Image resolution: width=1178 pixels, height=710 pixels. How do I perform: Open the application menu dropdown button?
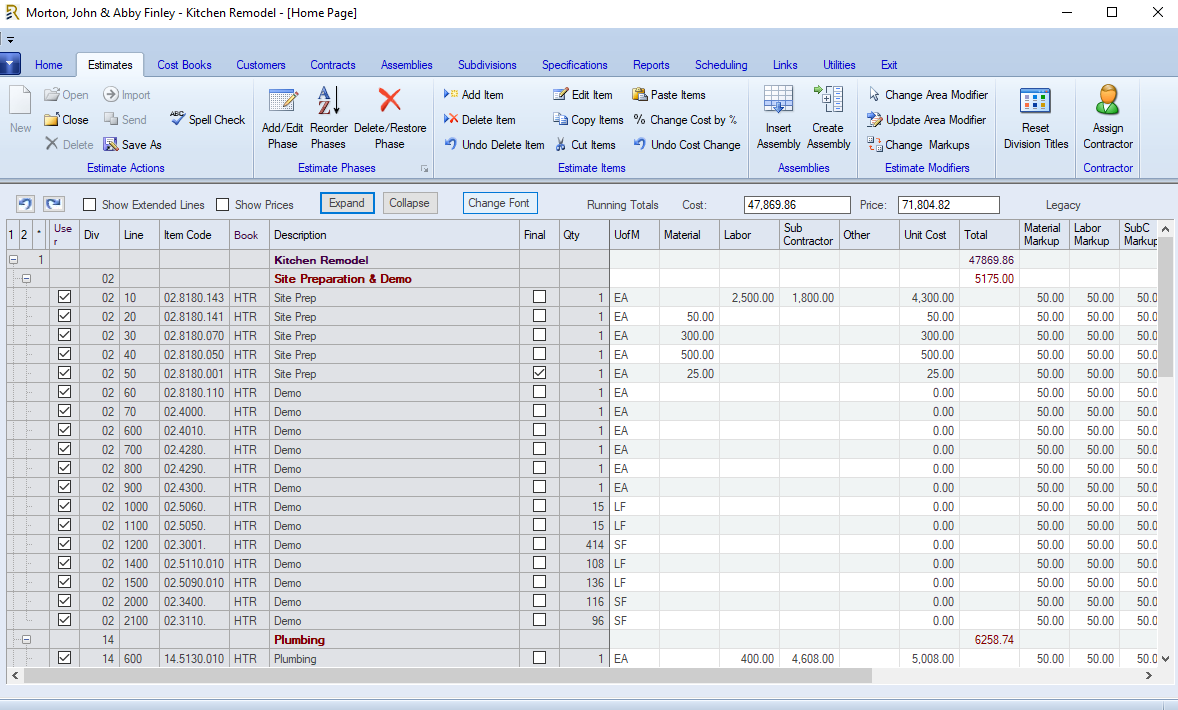[10, 65]
